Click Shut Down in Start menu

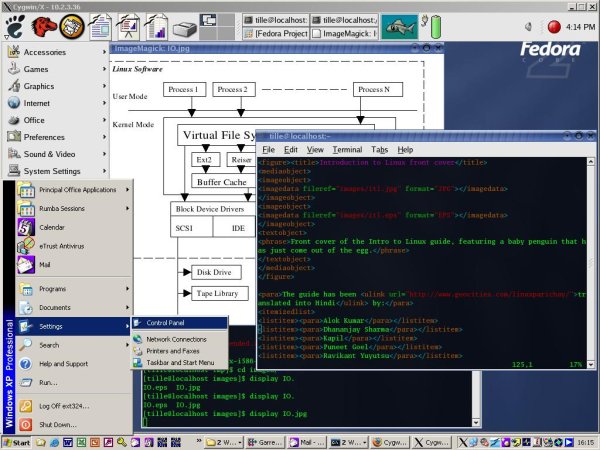coord(57,424)
